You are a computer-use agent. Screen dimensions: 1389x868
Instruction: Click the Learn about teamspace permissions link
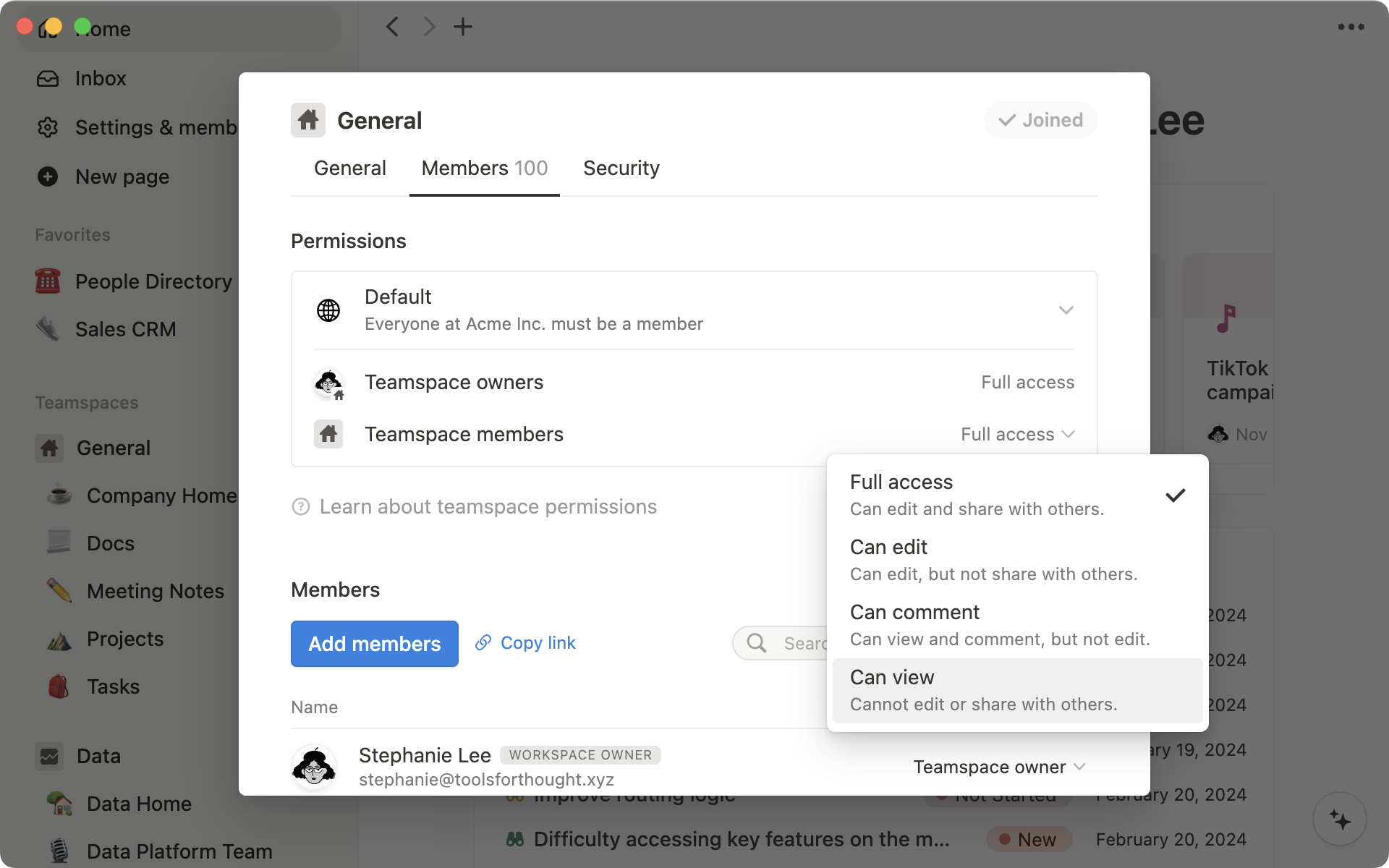[x=488, y=505]
